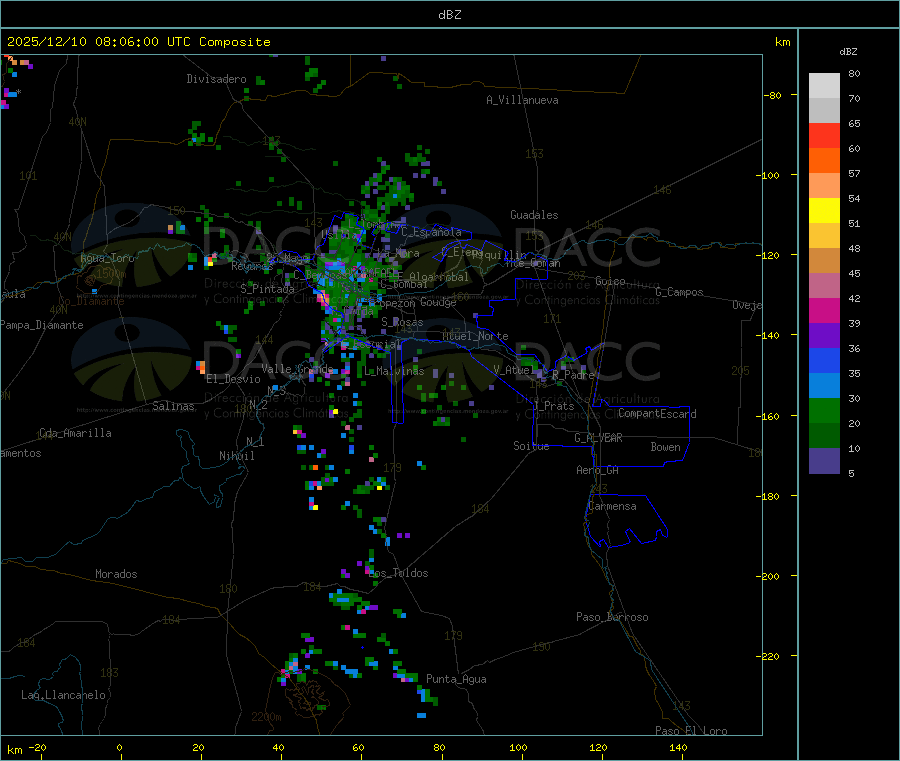Image resolution: width=900 pixels, height=761 pixels.
Task: Click the Paso_Barroso label
Action: (x=612, y=617)
